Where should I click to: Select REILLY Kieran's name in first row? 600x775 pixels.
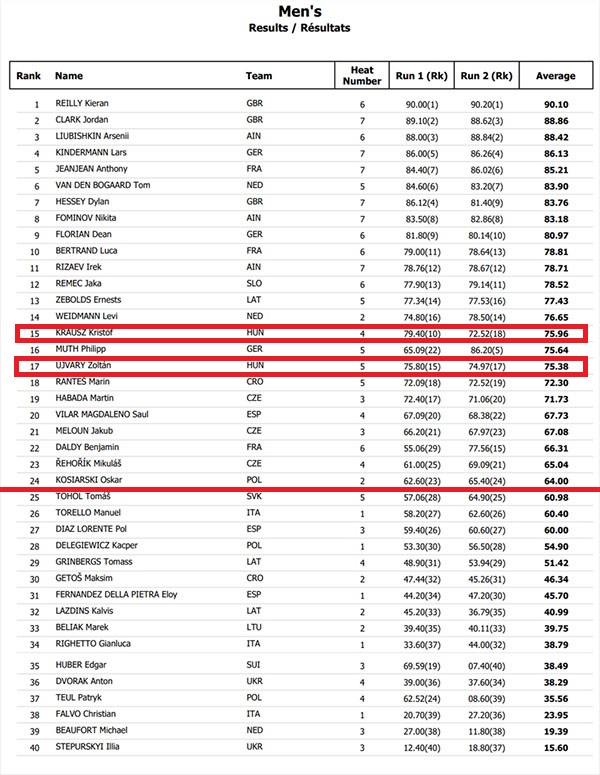pos(82,103)
